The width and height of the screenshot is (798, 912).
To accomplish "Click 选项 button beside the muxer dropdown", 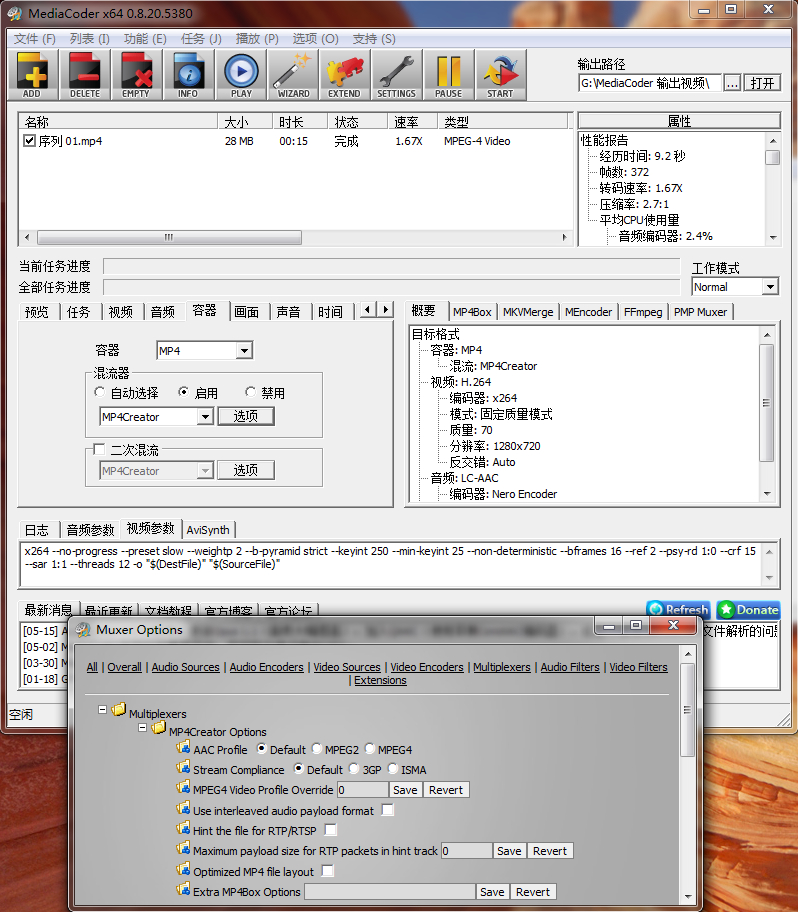I will [245, 416].
